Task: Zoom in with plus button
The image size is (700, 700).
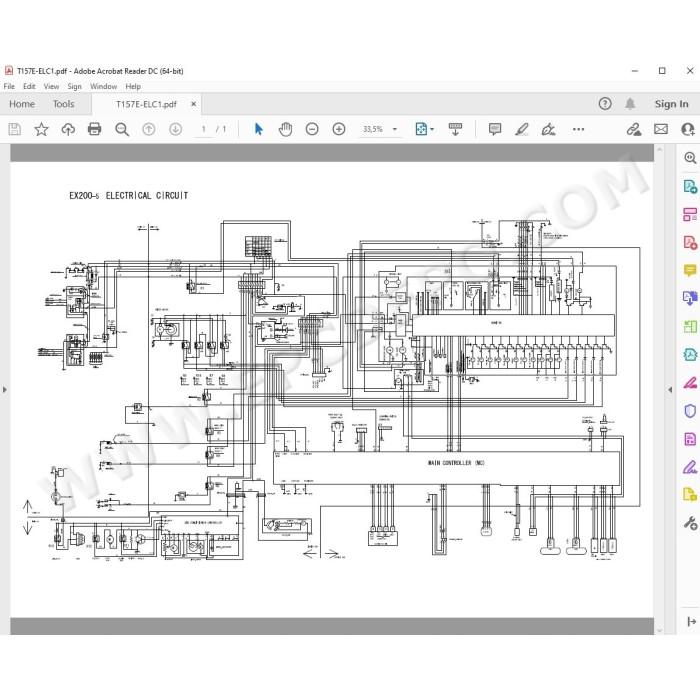Action: click(339, 129)
